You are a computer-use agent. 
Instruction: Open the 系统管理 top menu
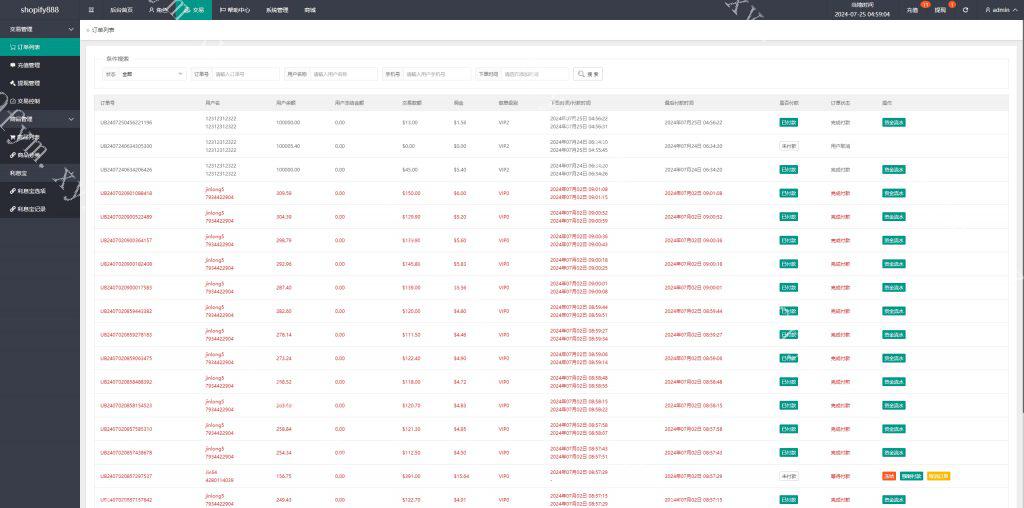[x=277, y=10]
